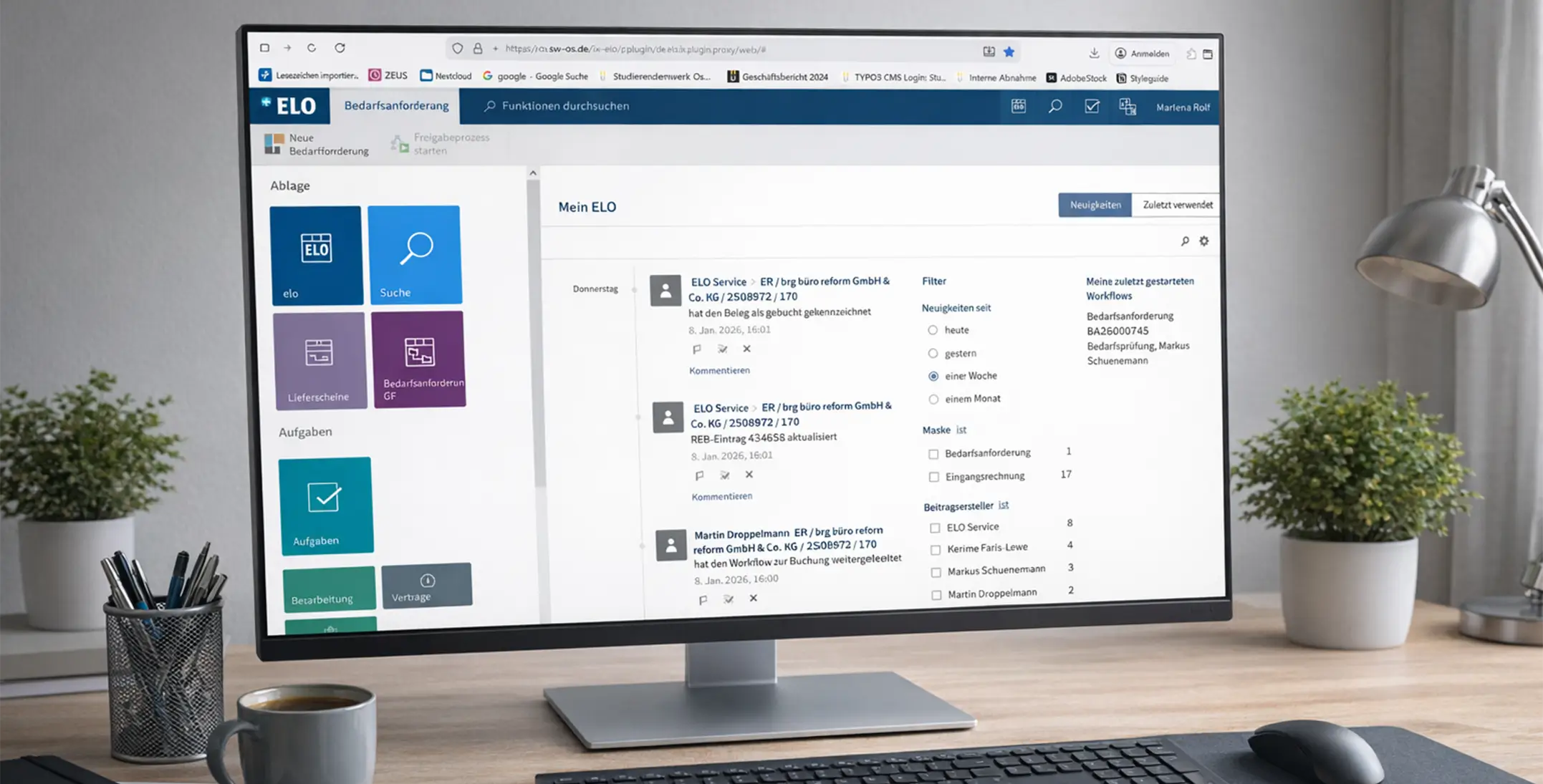Open Martin Droppelmann author link in feed
Viewport: 1543px width, 784px height.
pos(741,534)
